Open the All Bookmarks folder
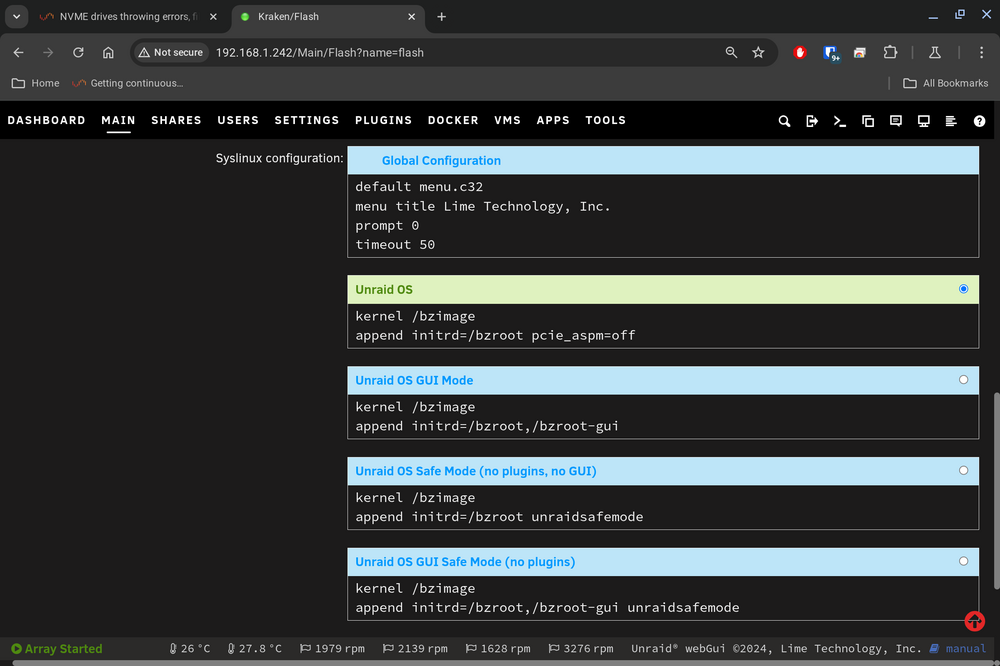Image resolution: width=1000 pixels, height=666 pixels. (x=945, y=83)
